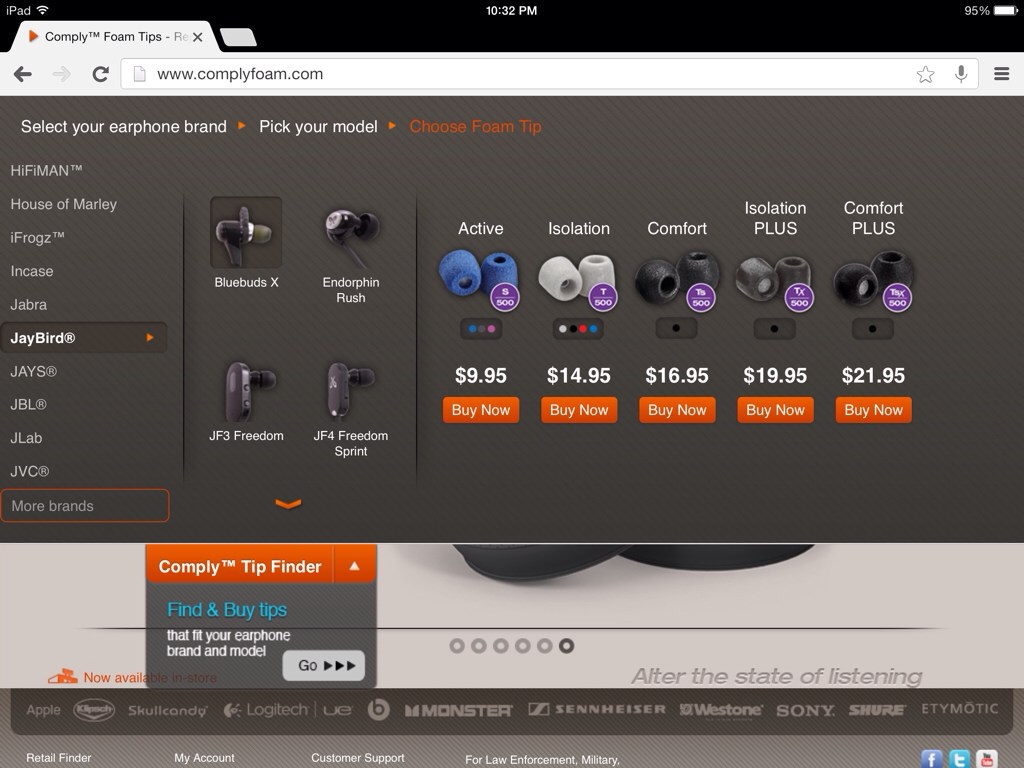Go to Select your earphone brand step
The image size is (1024, 768).
coord(123,127)
